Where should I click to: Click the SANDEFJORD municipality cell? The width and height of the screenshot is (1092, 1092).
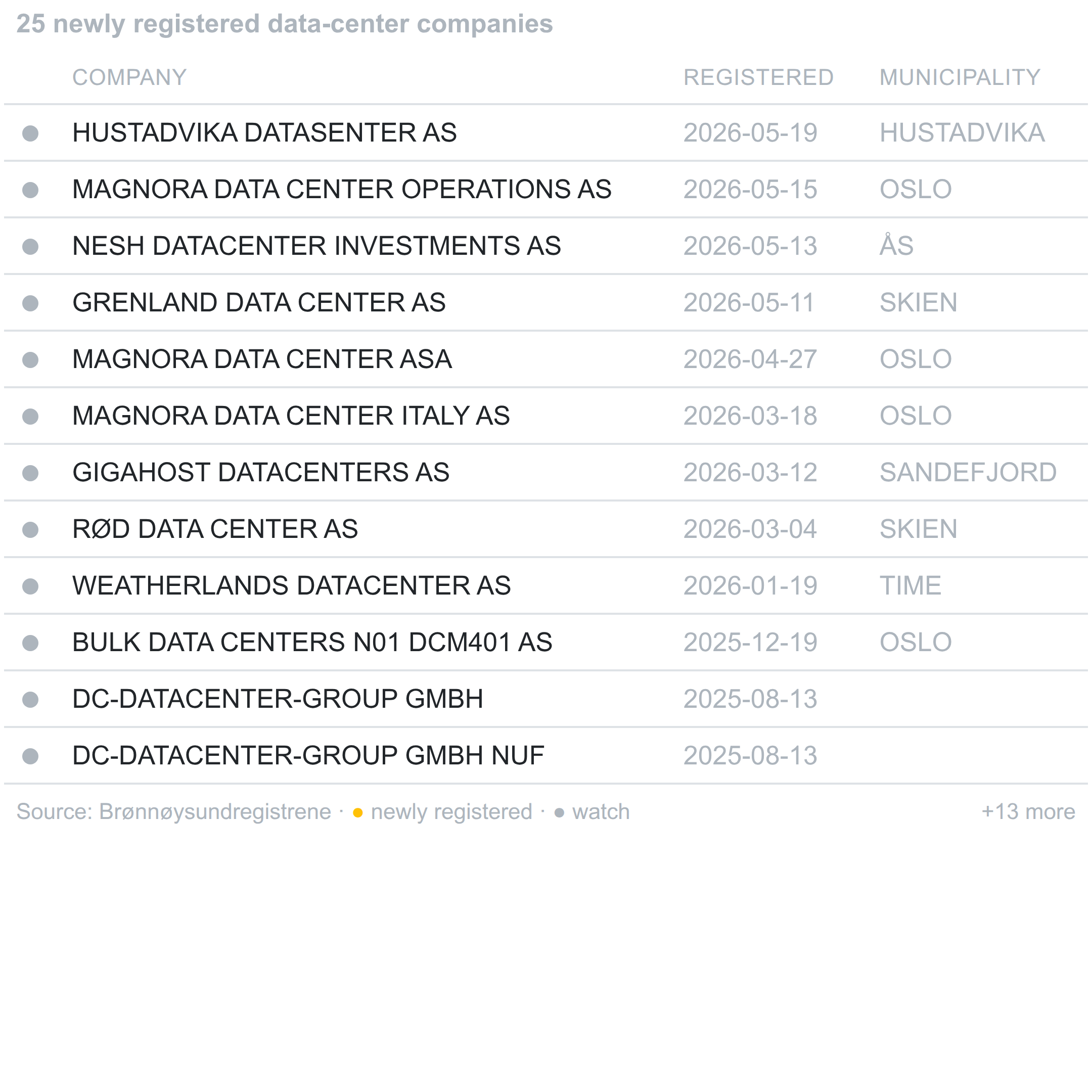968,473
